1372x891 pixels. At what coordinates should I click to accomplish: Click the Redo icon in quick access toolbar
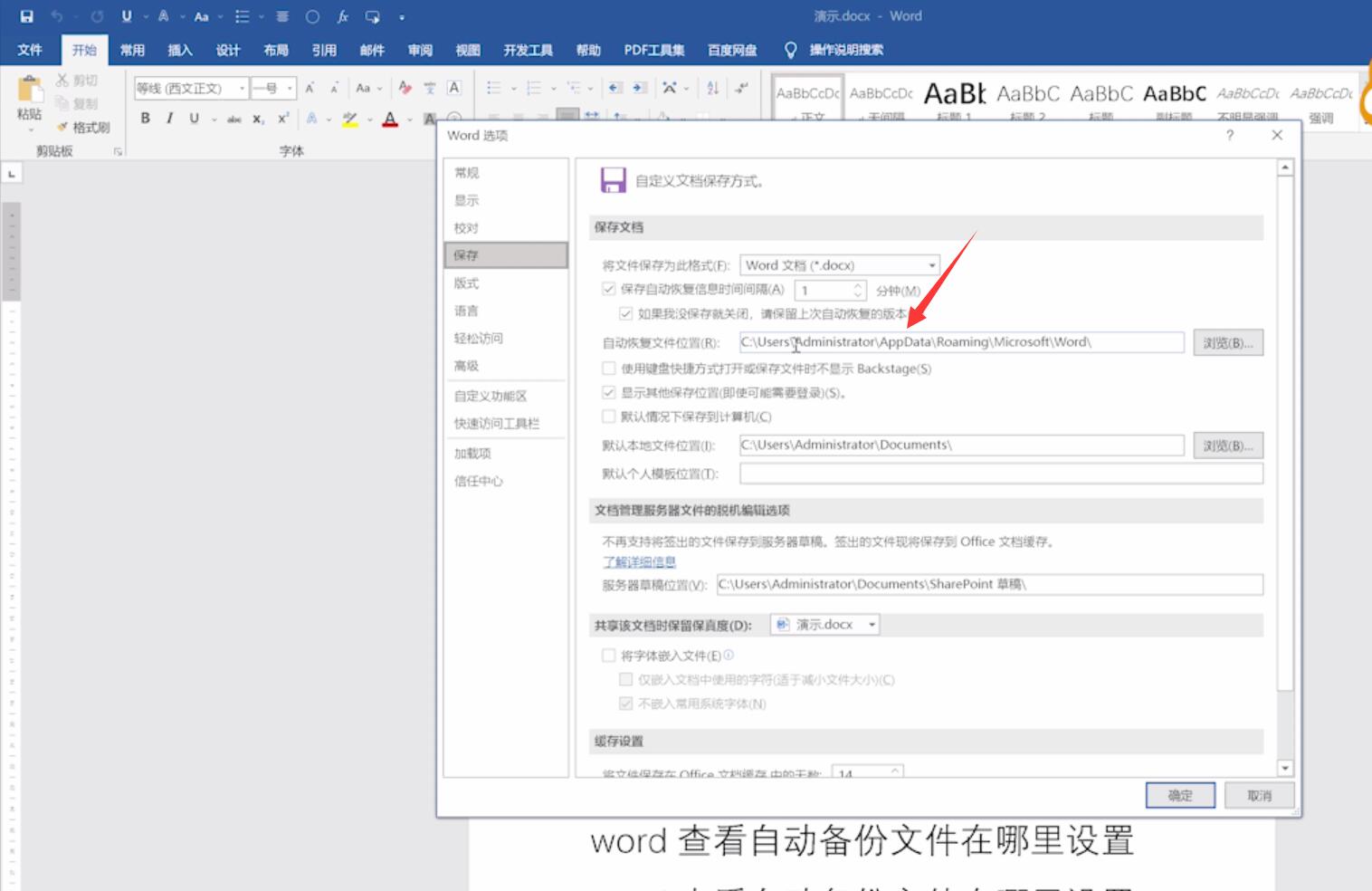pos(97,16)
